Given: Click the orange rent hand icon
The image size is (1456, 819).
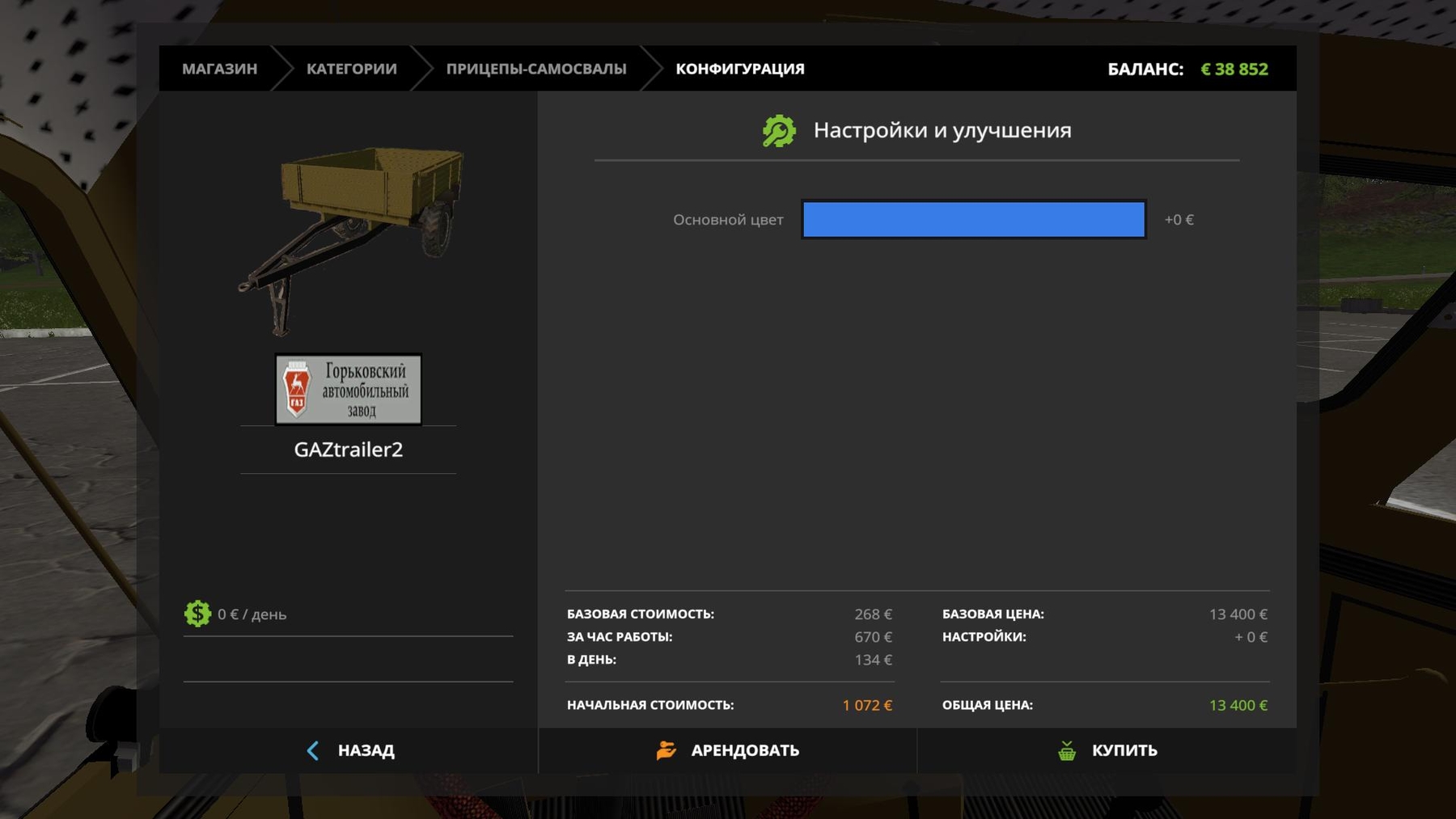Looking at the screenshot, I should pyautogui.click(x=666, y=750).
